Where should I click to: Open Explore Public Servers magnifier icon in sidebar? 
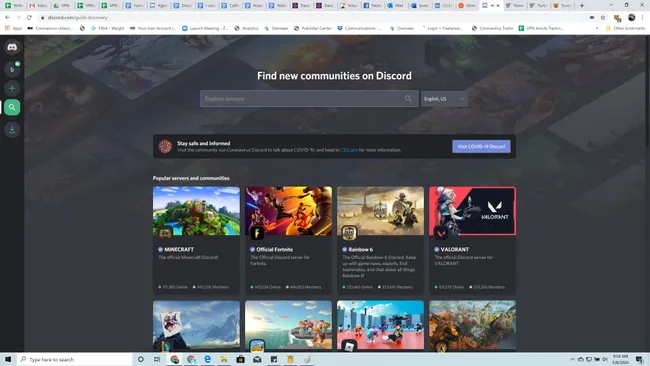pyautogui.click(x=12, y=107)
